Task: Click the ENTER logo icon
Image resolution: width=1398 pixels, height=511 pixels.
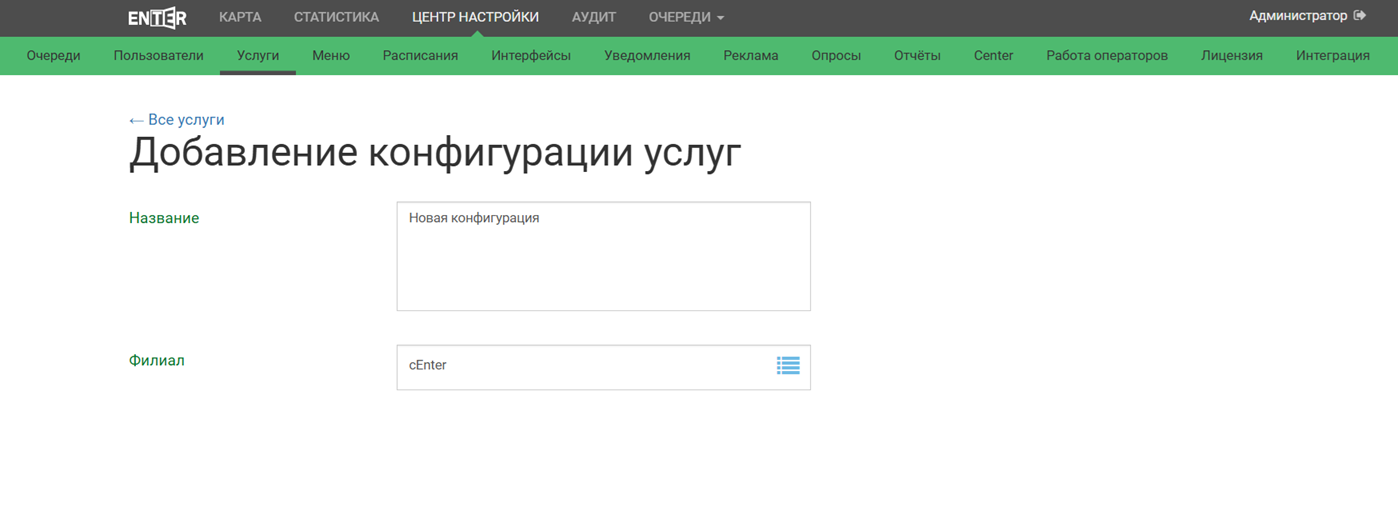Action: (157, 18)
